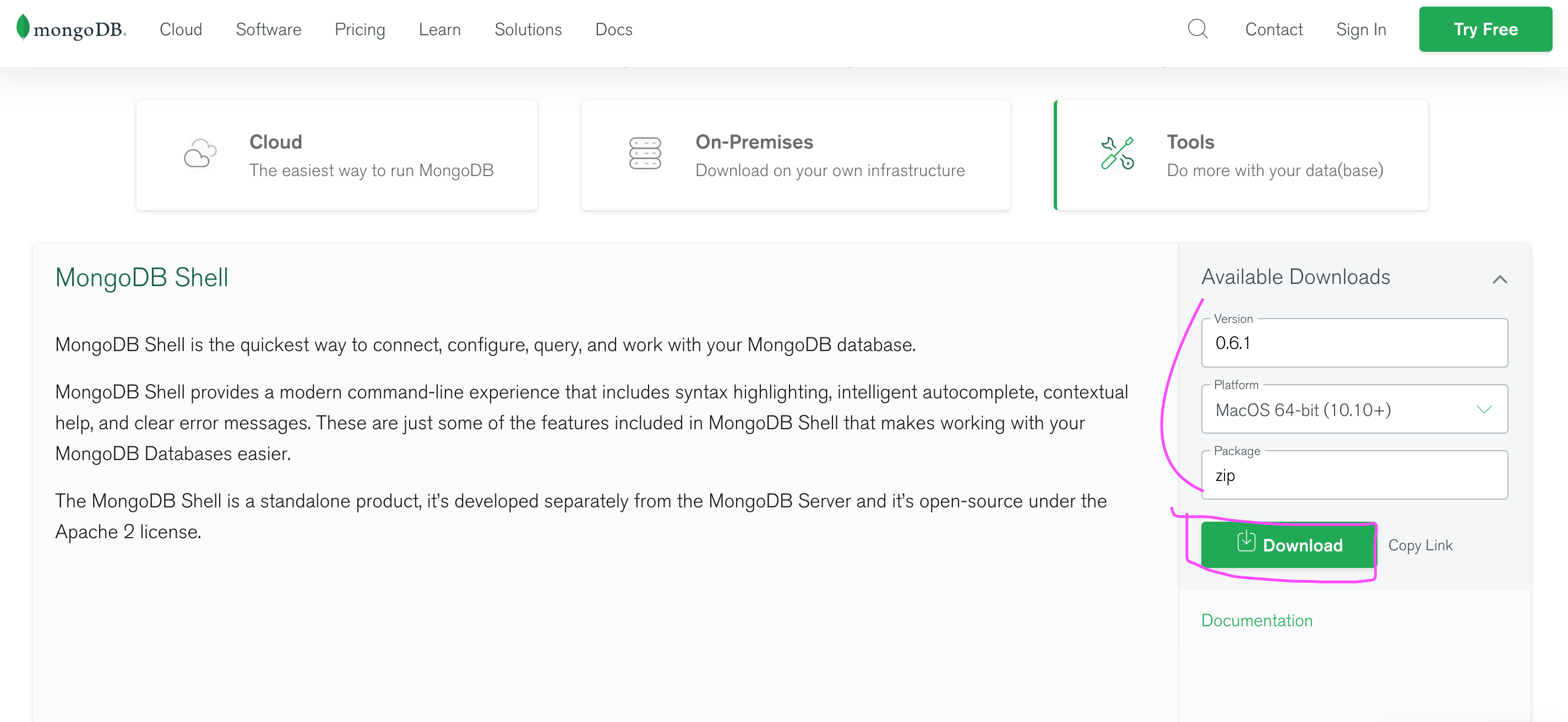Viewport: 1568px width, 722px height.
Task: Open the Docs menu
Action: (x=613, y=29)
